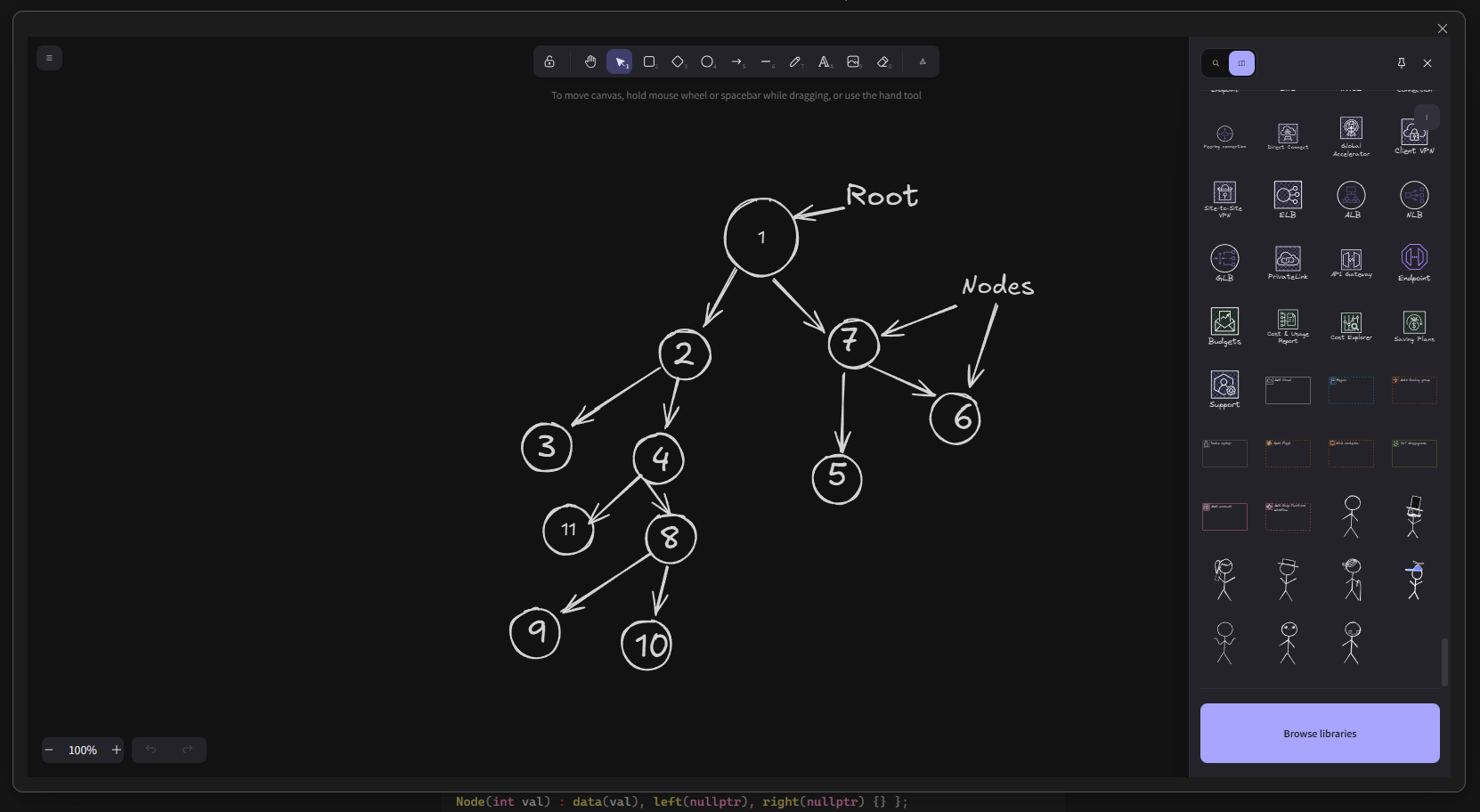Viewport: 1480px width, 812px height.
Task: Select the Arrow drawing tool
Action: point(737,61)
